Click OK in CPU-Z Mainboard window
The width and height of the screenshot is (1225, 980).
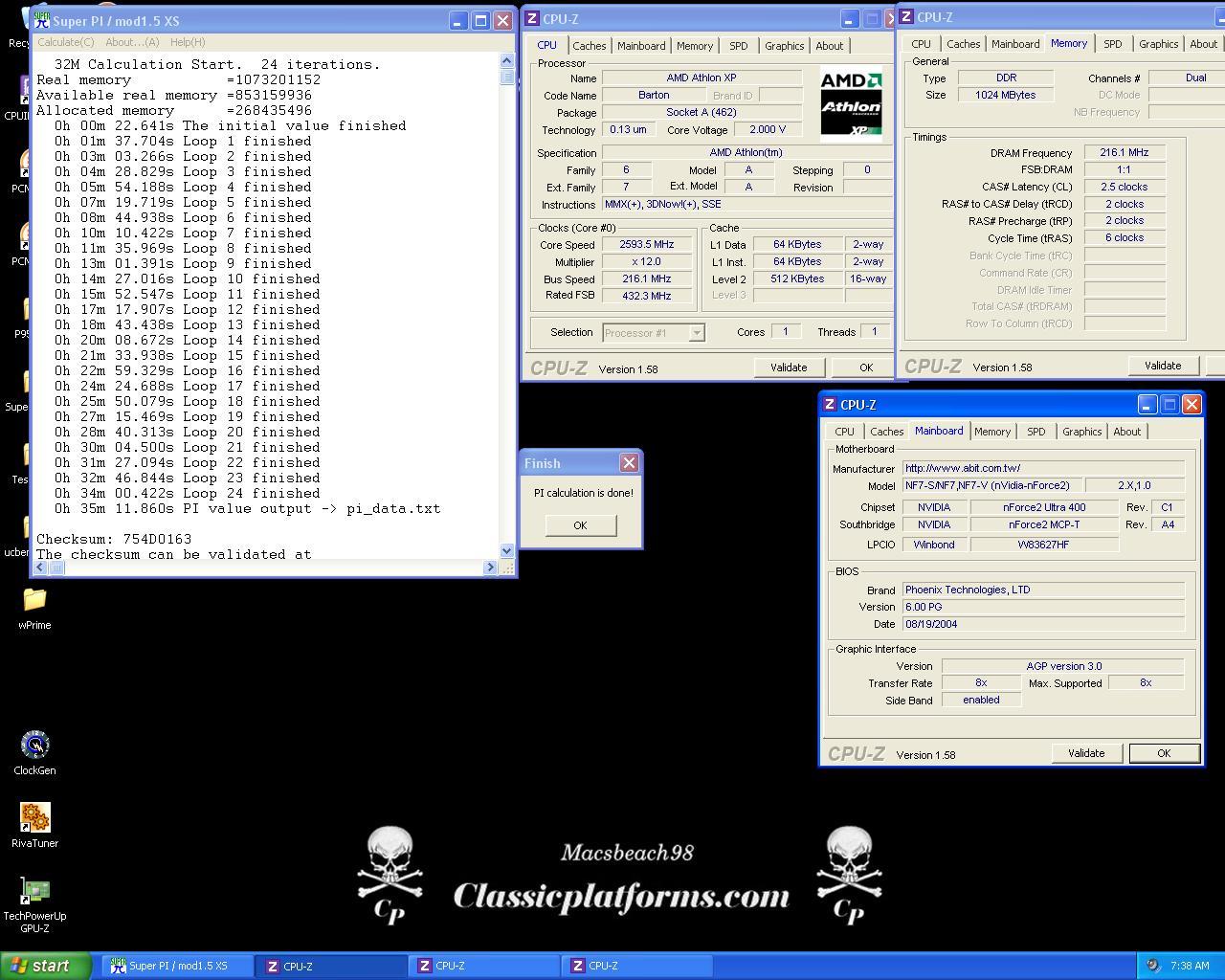pyautogui.click(x=1164, y=753)
